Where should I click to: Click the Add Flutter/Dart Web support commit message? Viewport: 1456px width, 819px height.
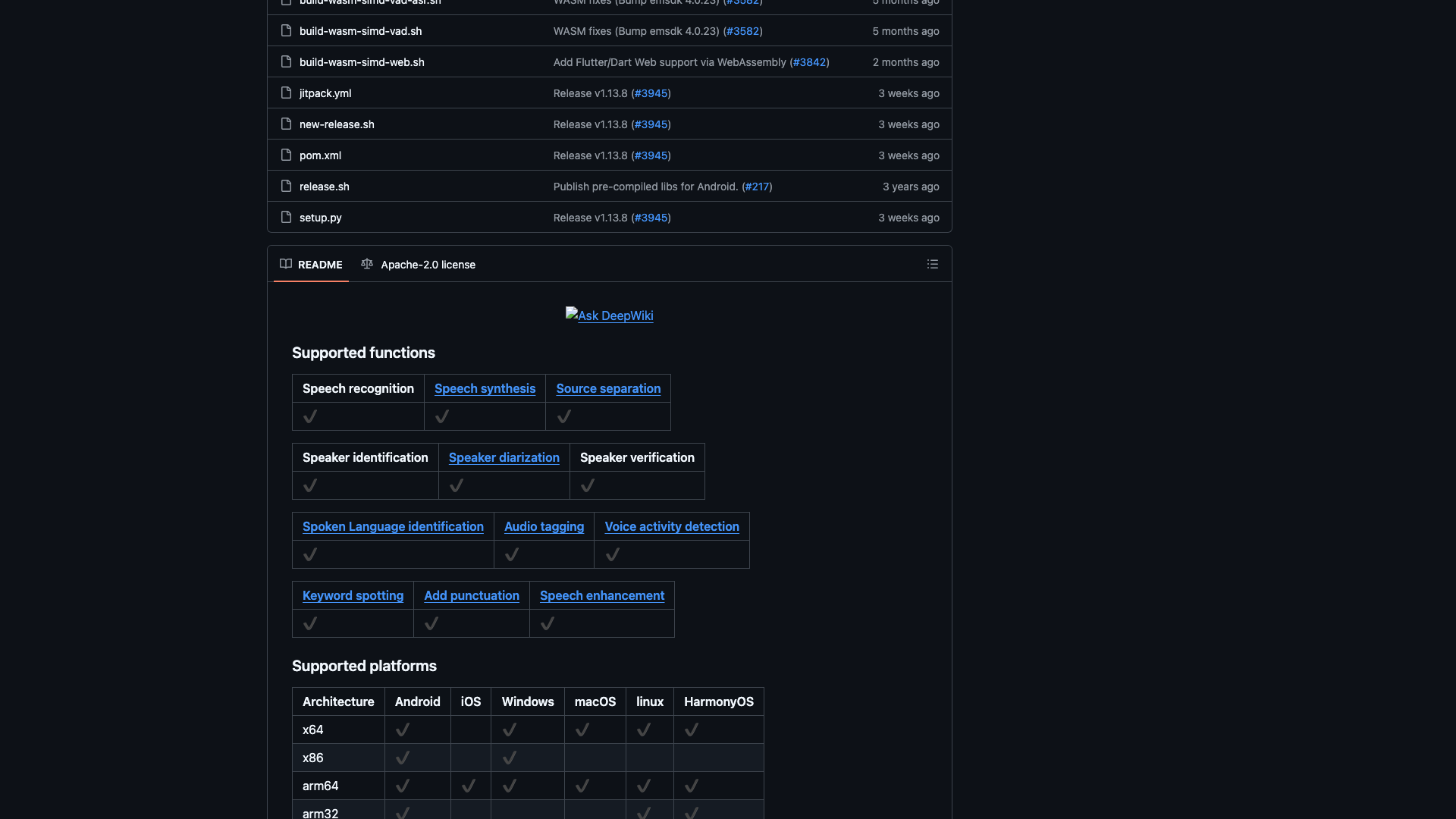point(670,62)
